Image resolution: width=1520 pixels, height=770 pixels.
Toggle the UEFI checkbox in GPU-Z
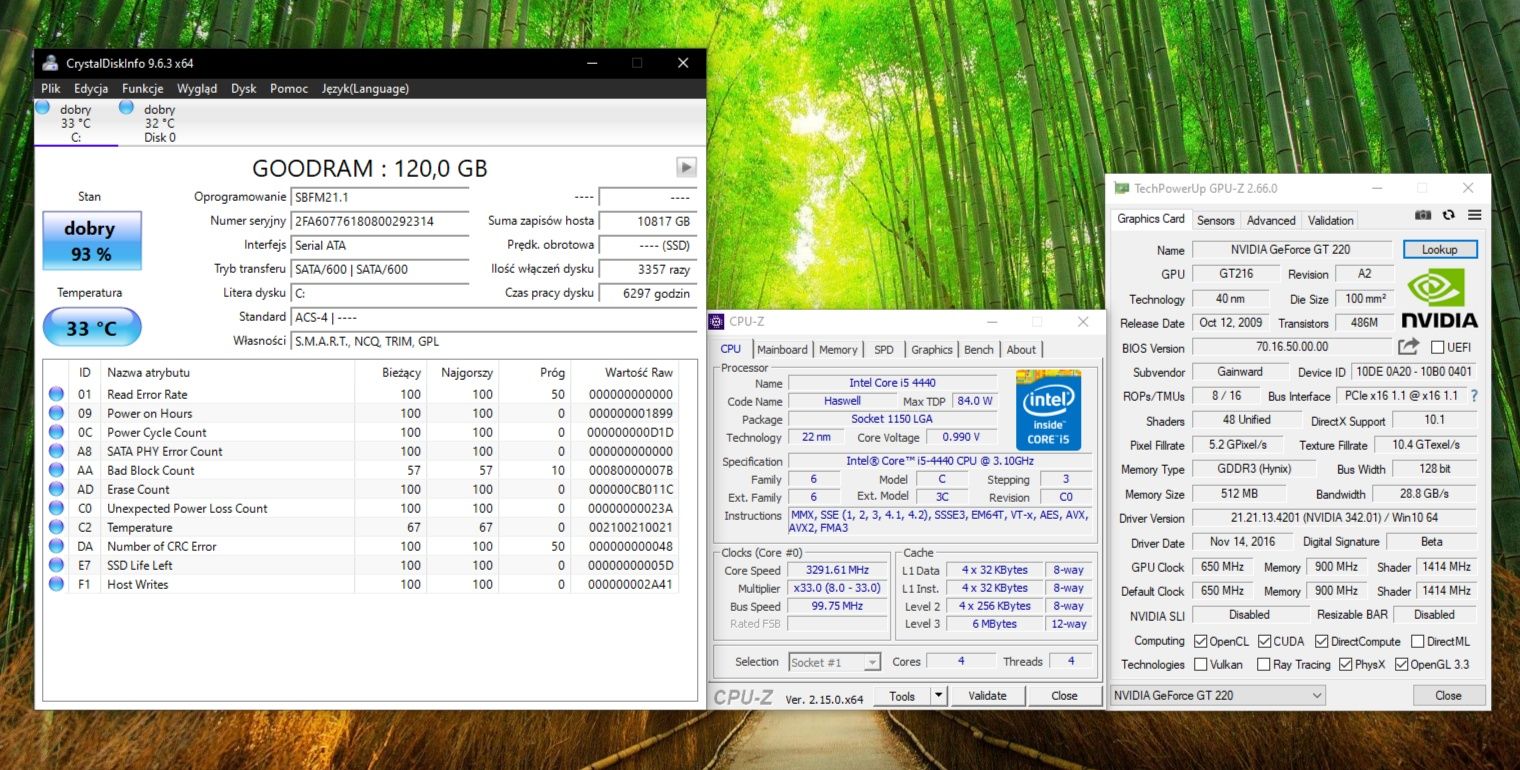[1437, 347]
